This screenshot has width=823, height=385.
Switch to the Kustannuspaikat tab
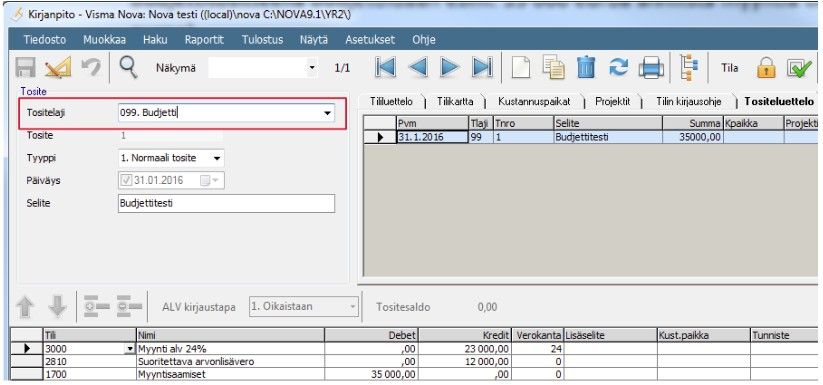534,102
